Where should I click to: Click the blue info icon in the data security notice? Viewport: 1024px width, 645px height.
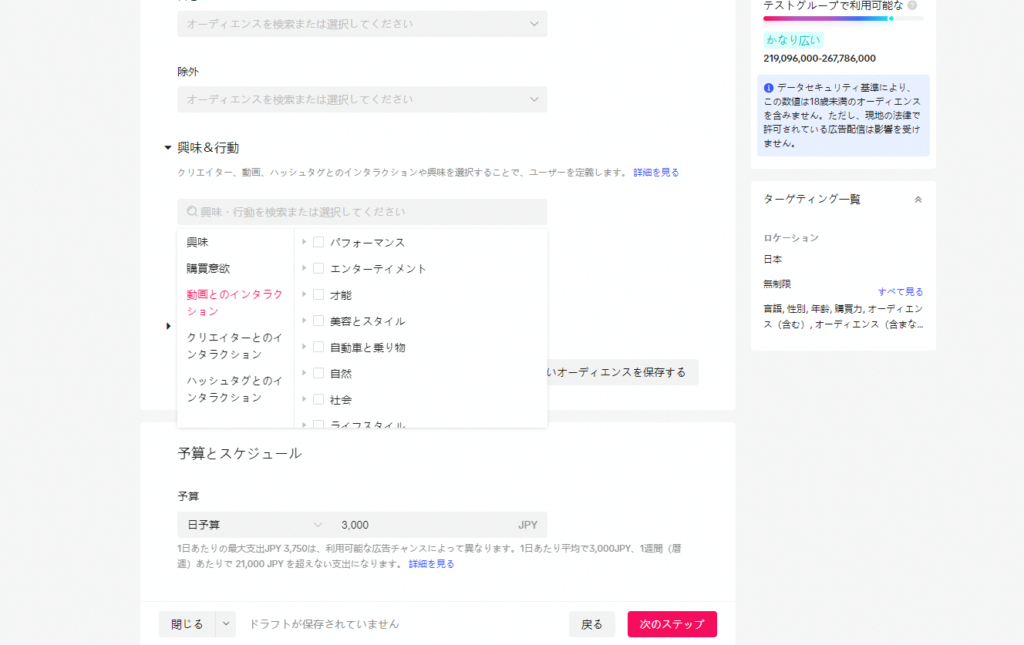(769, 88)
